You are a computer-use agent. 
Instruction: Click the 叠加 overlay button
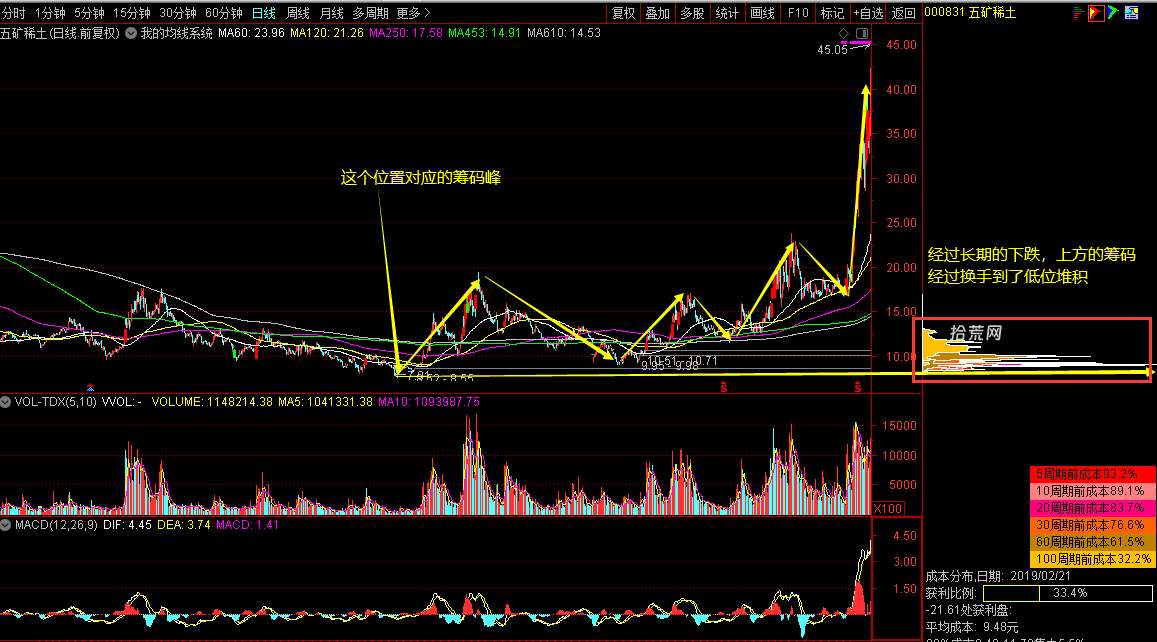(x=657, y=13)
